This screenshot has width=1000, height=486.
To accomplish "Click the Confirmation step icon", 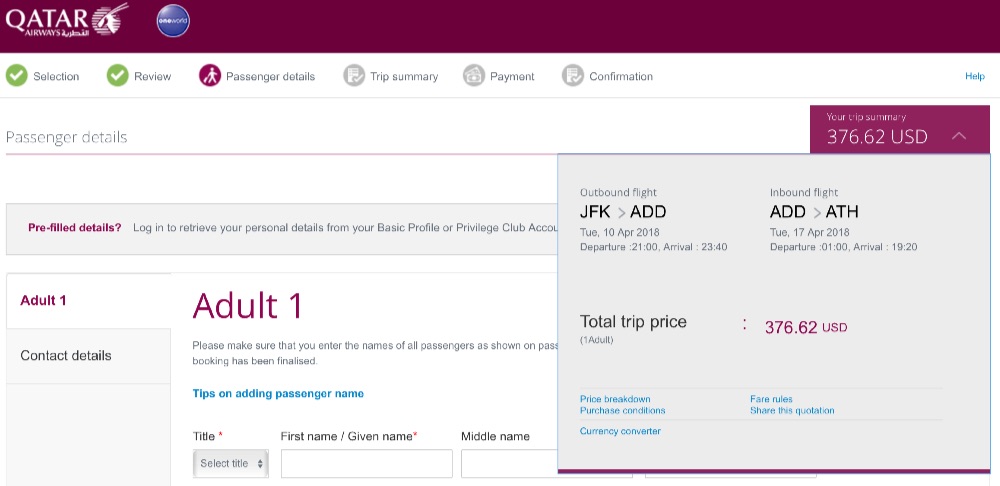I will coord(573,76).
